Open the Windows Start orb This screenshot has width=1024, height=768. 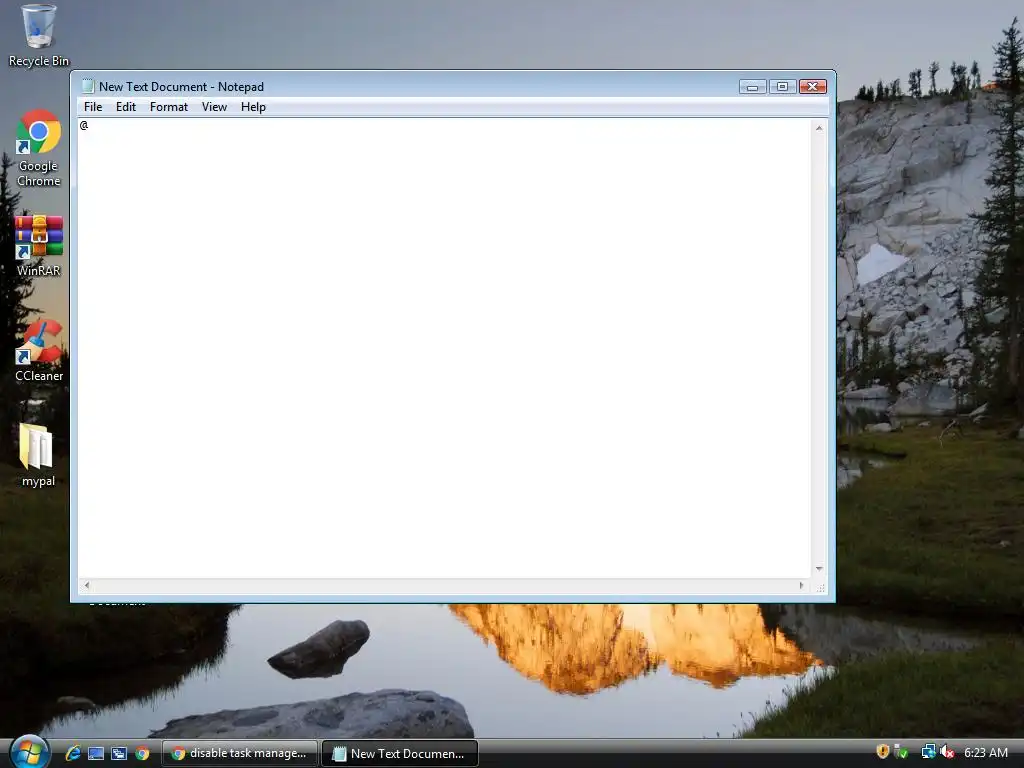29,752
